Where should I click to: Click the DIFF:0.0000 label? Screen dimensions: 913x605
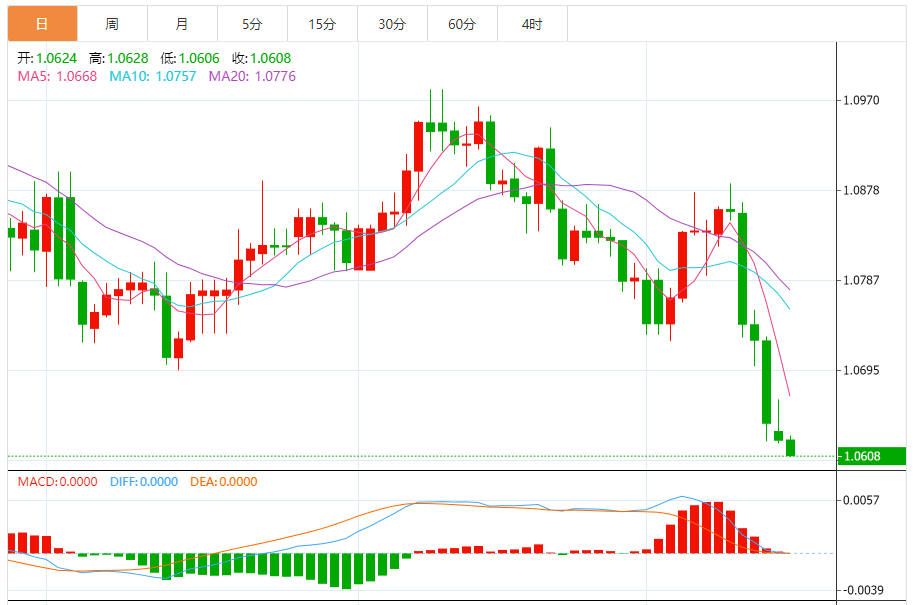coord(144,482)
